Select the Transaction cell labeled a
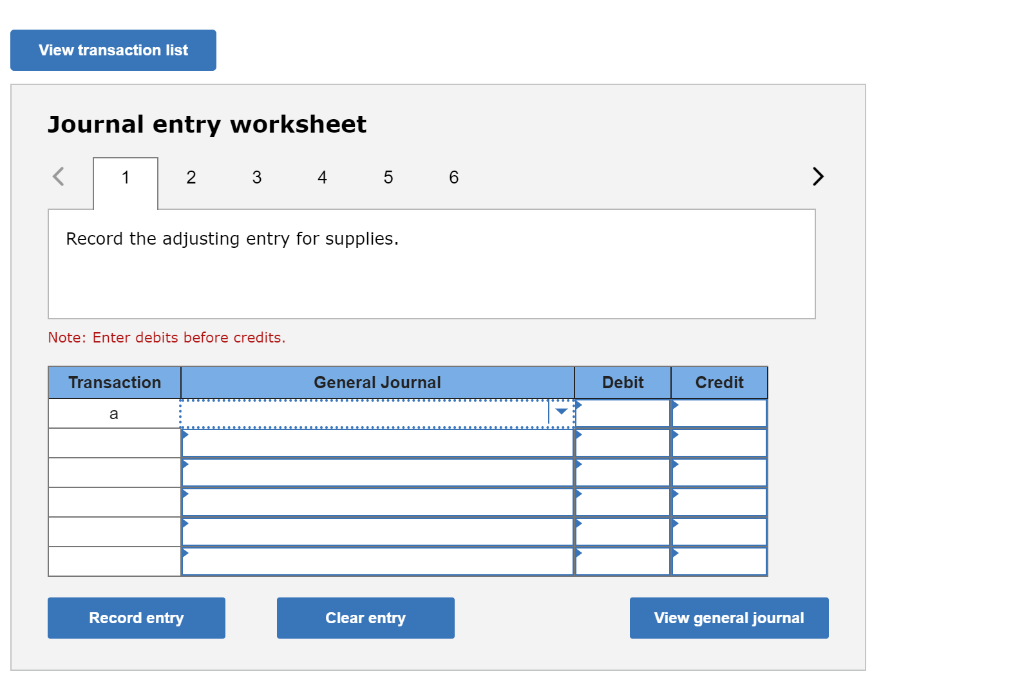1024x694 pixels. pos(114,411)
